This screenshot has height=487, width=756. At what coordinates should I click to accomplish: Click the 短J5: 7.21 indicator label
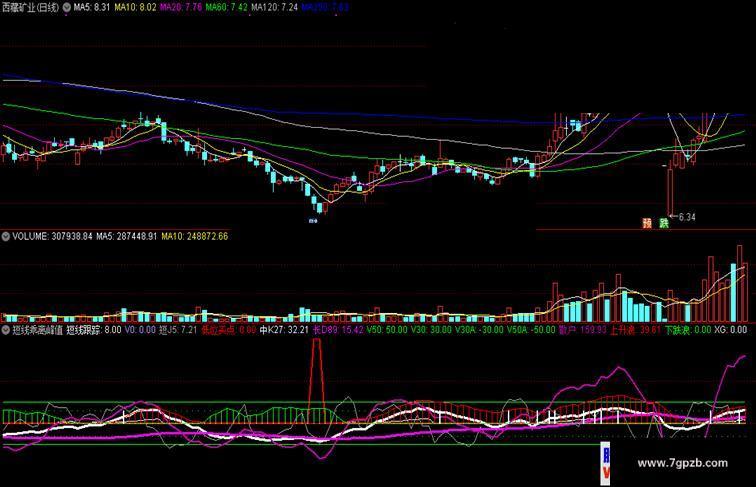tap(178, 330)
